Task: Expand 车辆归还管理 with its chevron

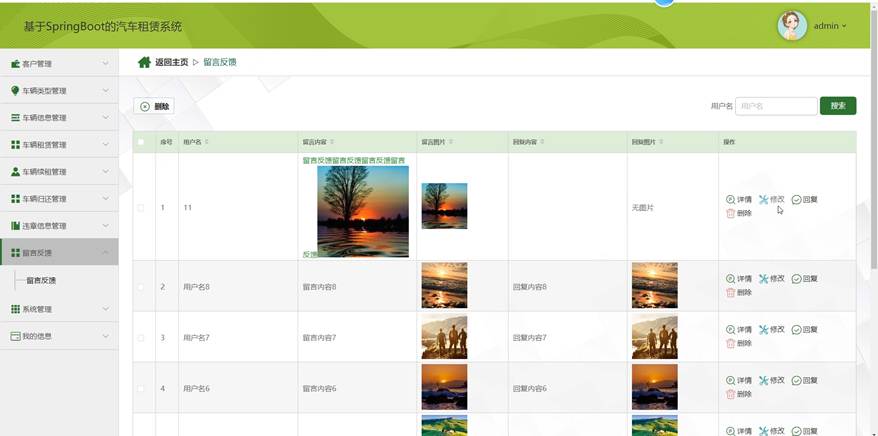Action: tap(105, 199)
